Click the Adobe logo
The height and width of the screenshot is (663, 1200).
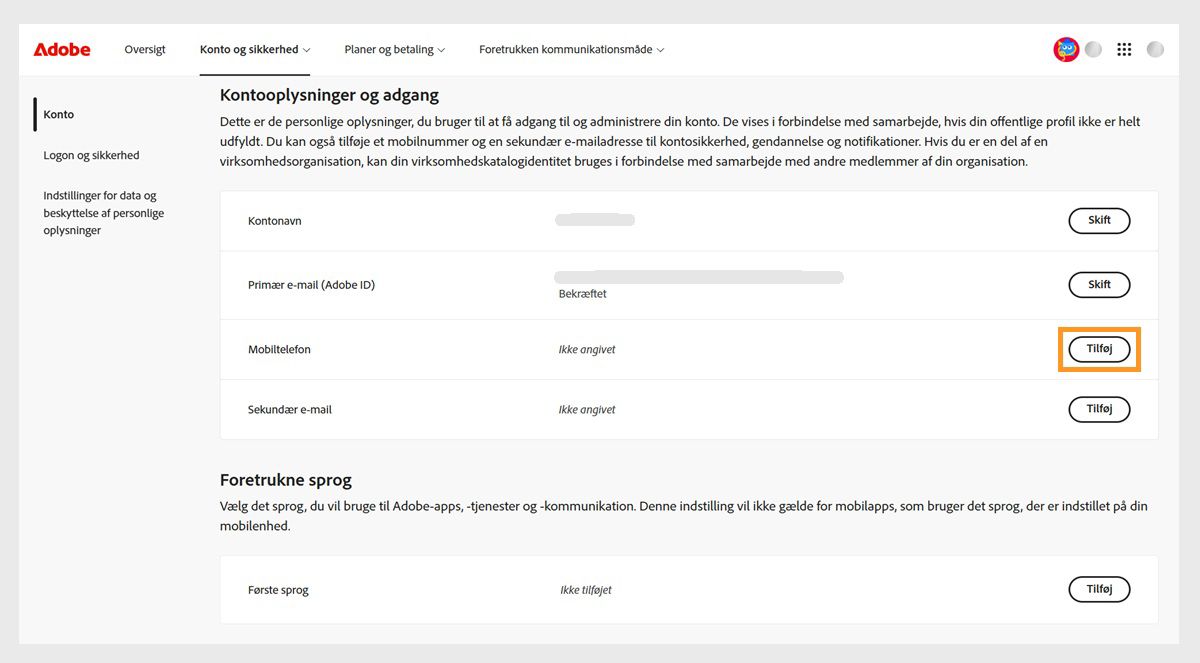61,48
